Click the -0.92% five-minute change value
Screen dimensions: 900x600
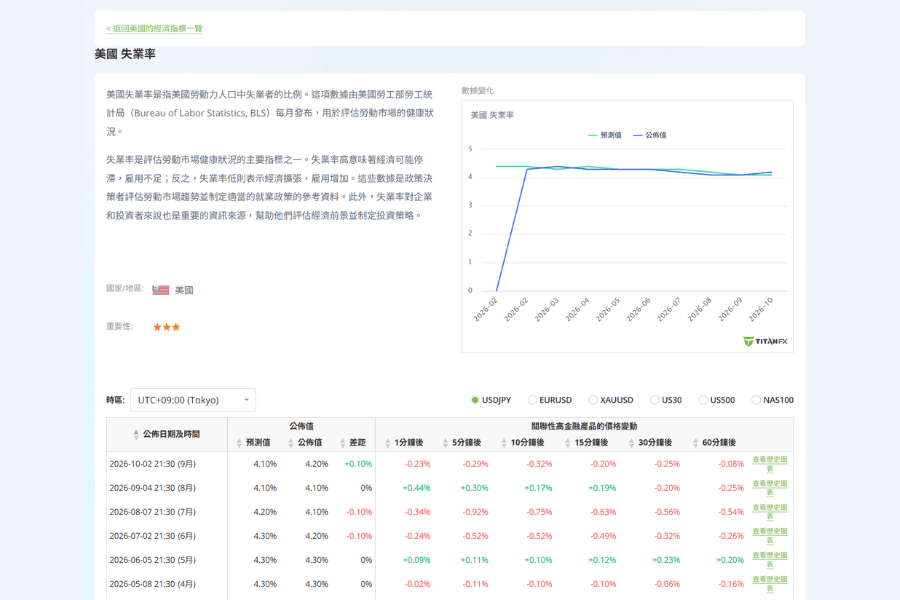click(x=475, y=512)
